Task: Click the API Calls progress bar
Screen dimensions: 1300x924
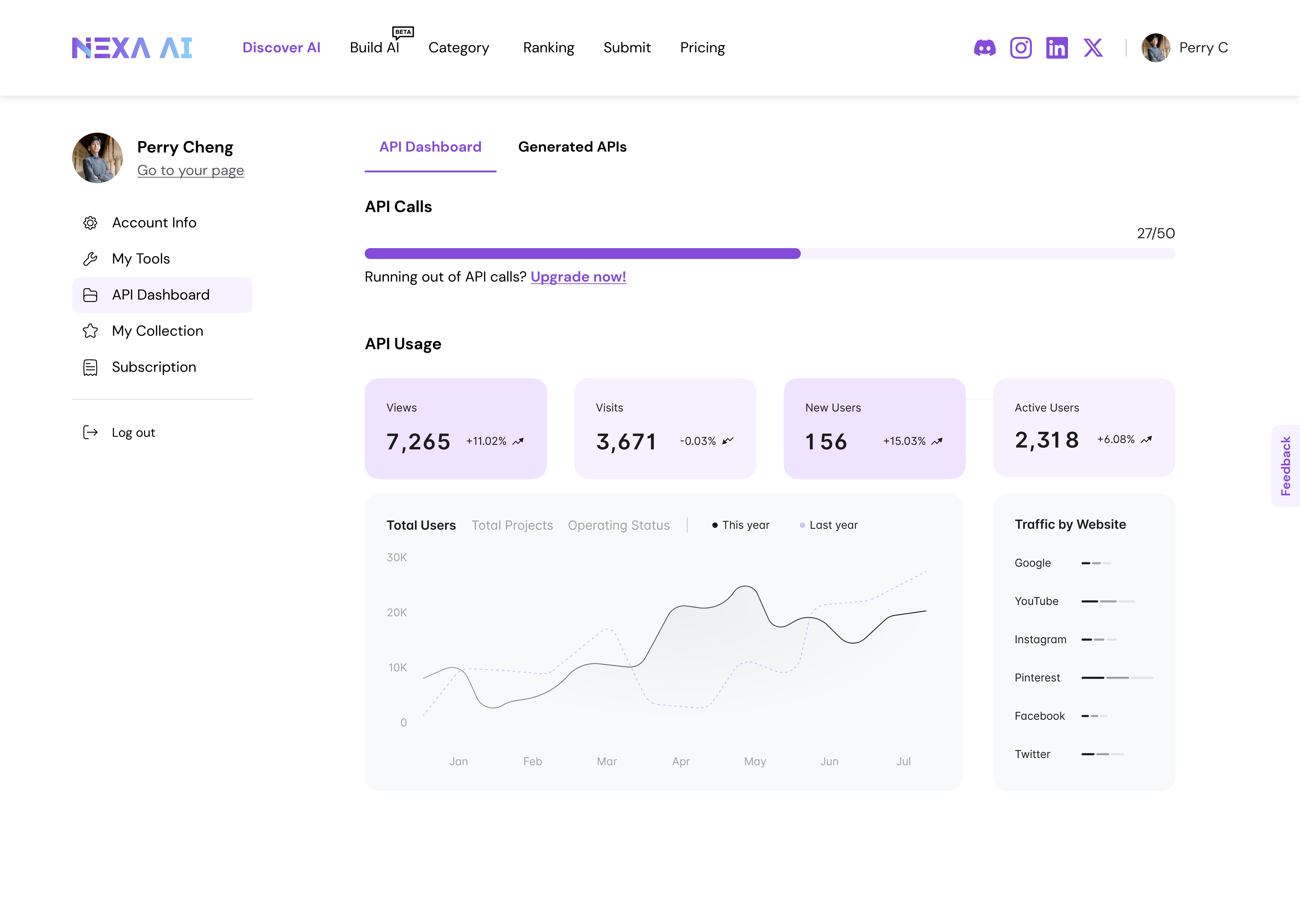Action: (770, 254)
